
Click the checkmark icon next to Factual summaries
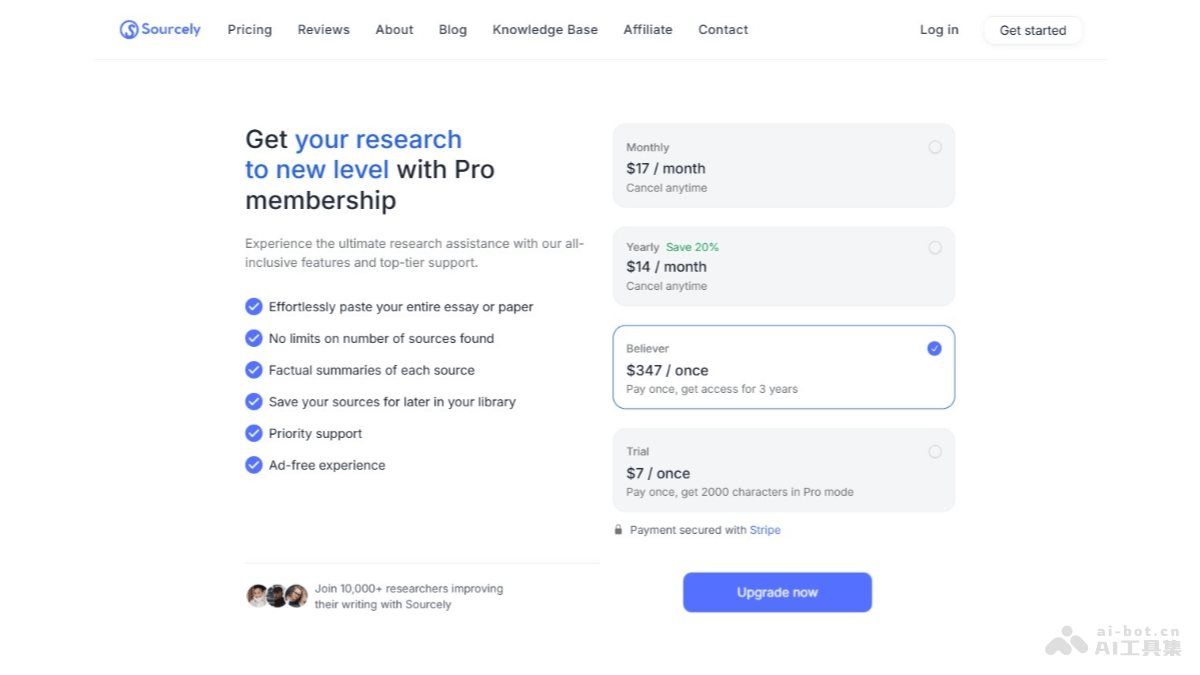(254, 370)
